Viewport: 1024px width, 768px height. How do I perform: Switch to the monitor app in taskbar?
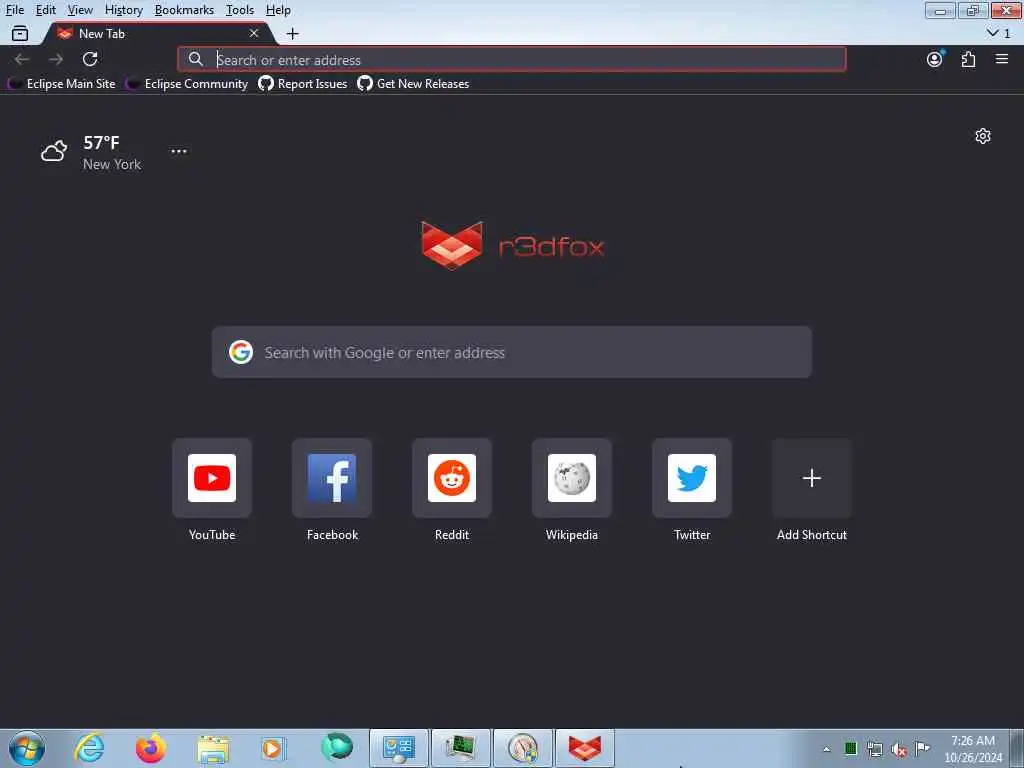[460, 748]
